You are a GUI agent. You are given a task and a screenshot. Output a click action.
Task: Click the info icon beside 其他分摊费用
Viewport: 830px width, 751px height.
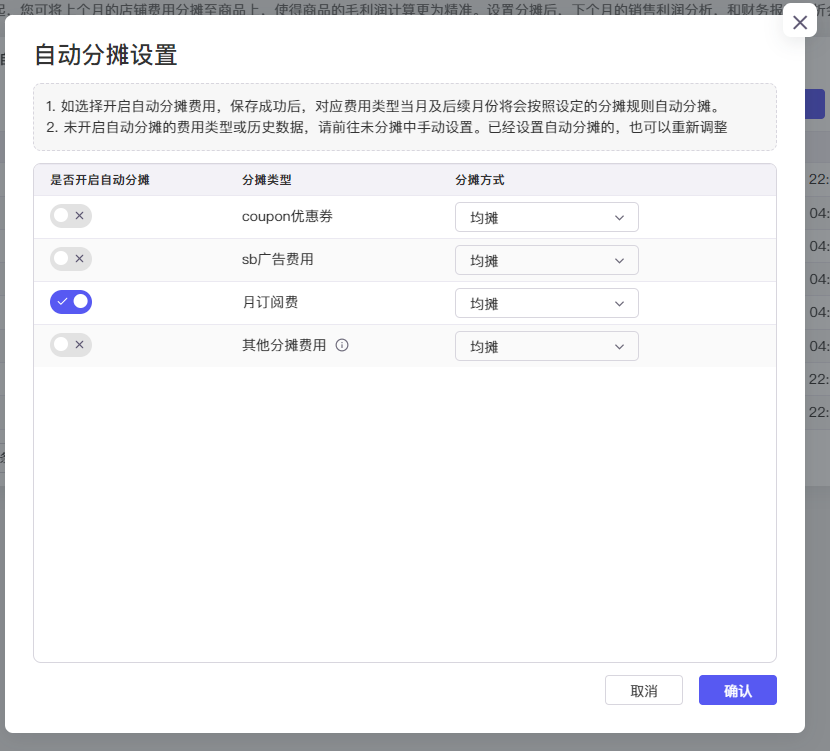[x=342, y=345]
